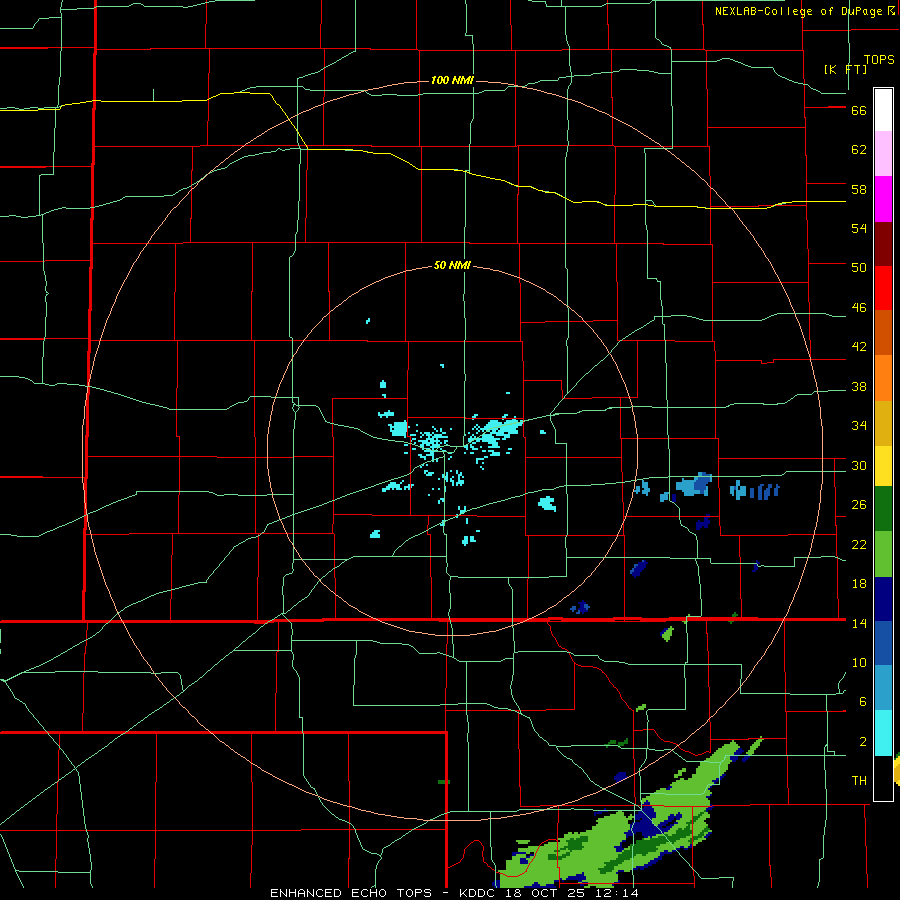Click the legend value "38"
Screen dimensions: 900x900
pos(859,386)
